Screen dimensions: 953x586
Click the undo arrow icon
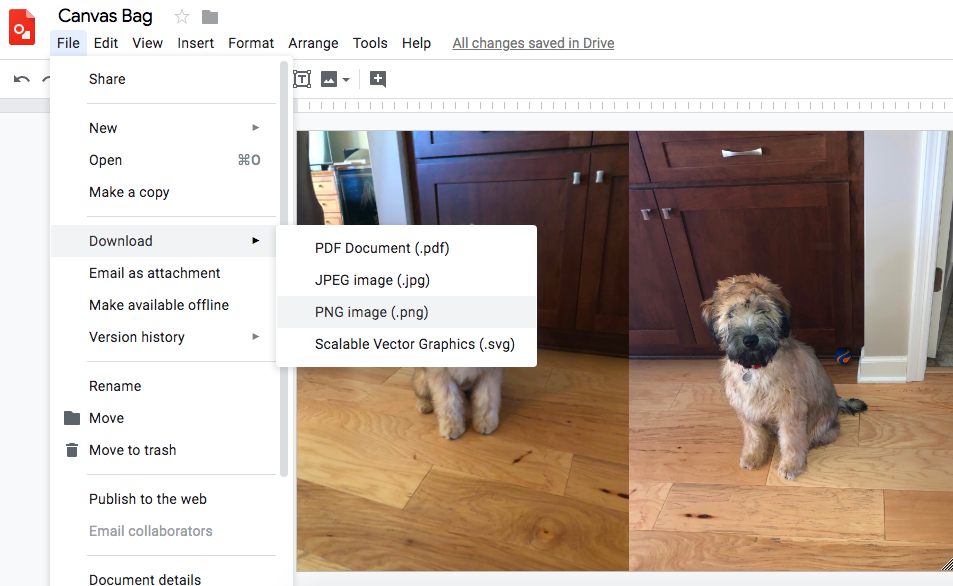[x=22, y=79]
